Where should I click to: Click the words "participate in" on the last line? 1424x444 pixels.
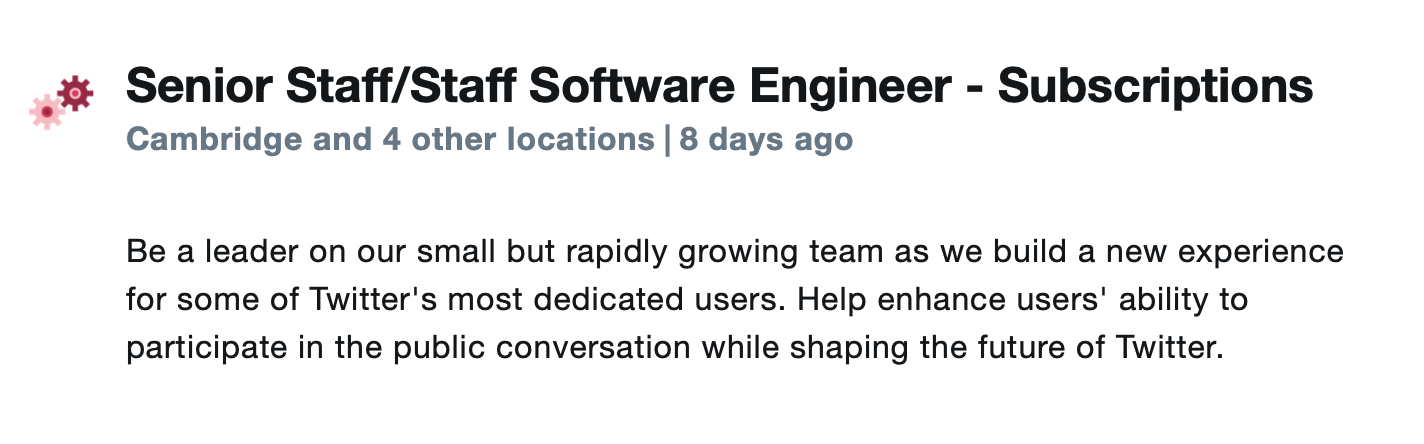coord(225,348)
